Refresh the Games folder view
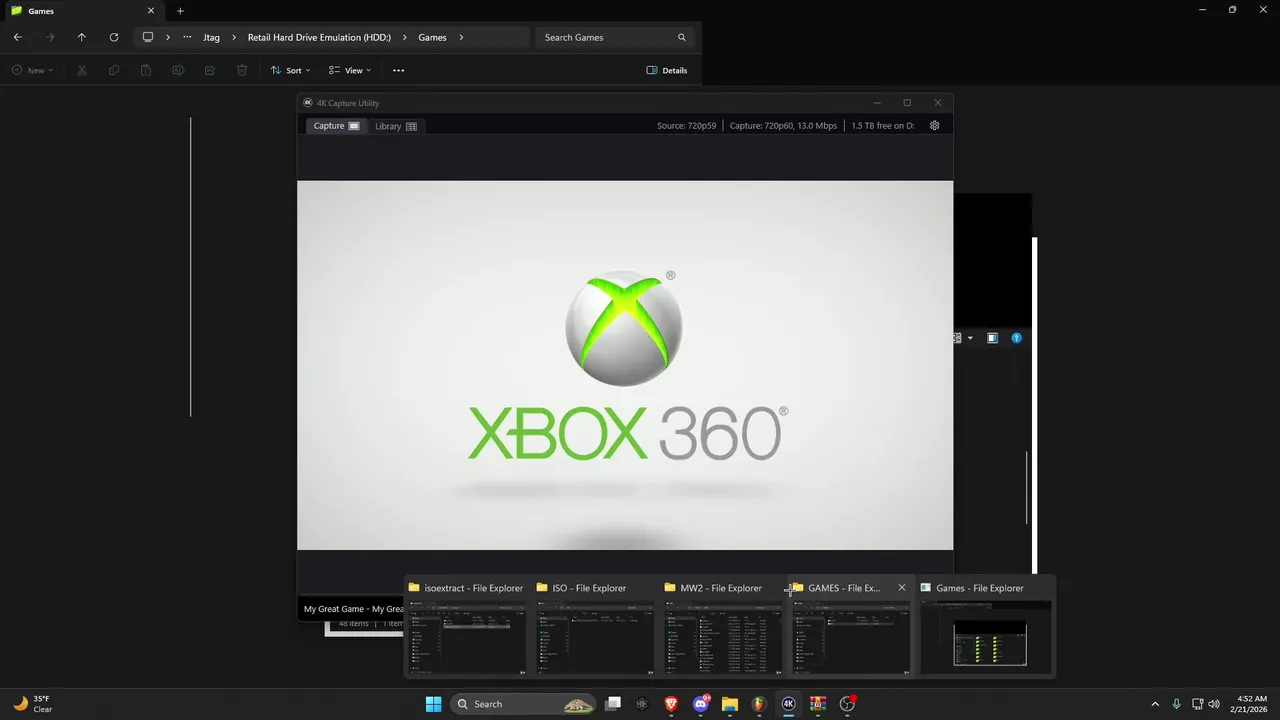 point(114,37)
